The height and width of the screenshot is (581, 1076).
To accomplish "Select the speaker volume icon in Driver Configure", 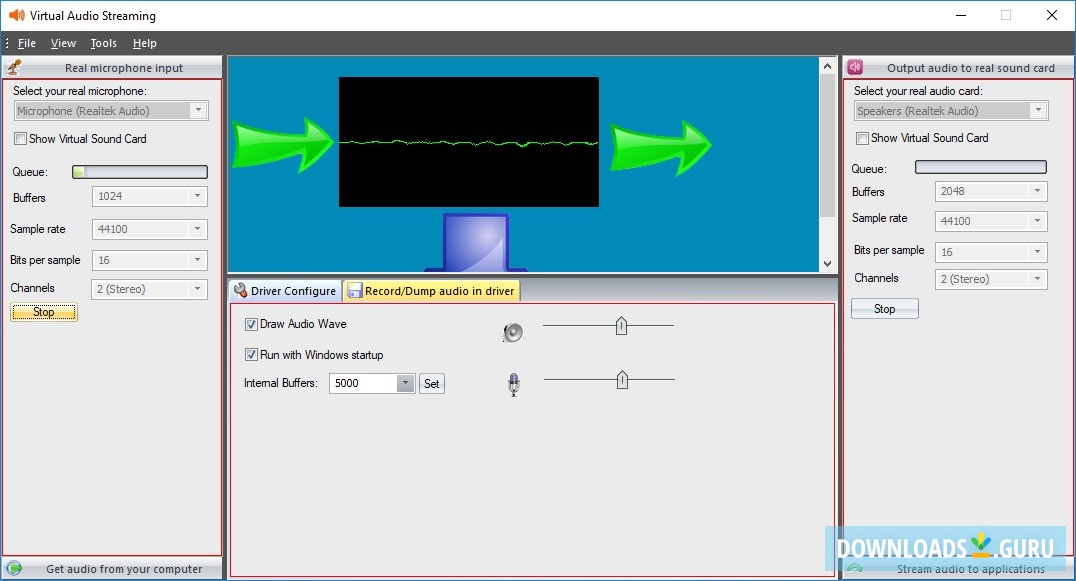I will pos(512,333).
